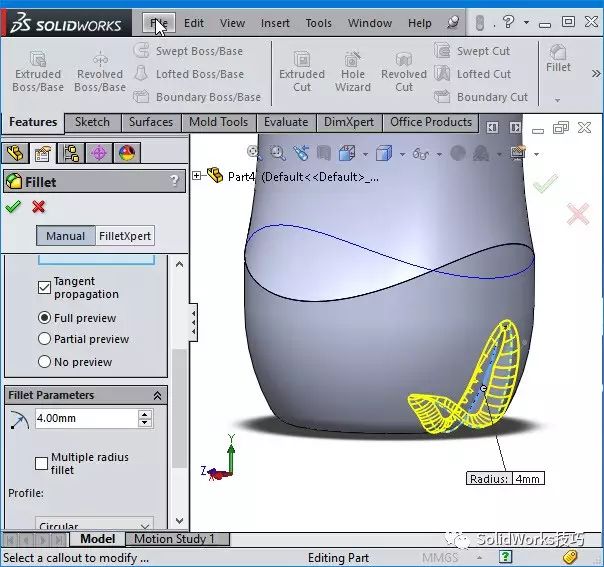Screen dimensions: 604x567
Task: Choose the Lofted Cut tool
Action: click(x=473, y=74)
